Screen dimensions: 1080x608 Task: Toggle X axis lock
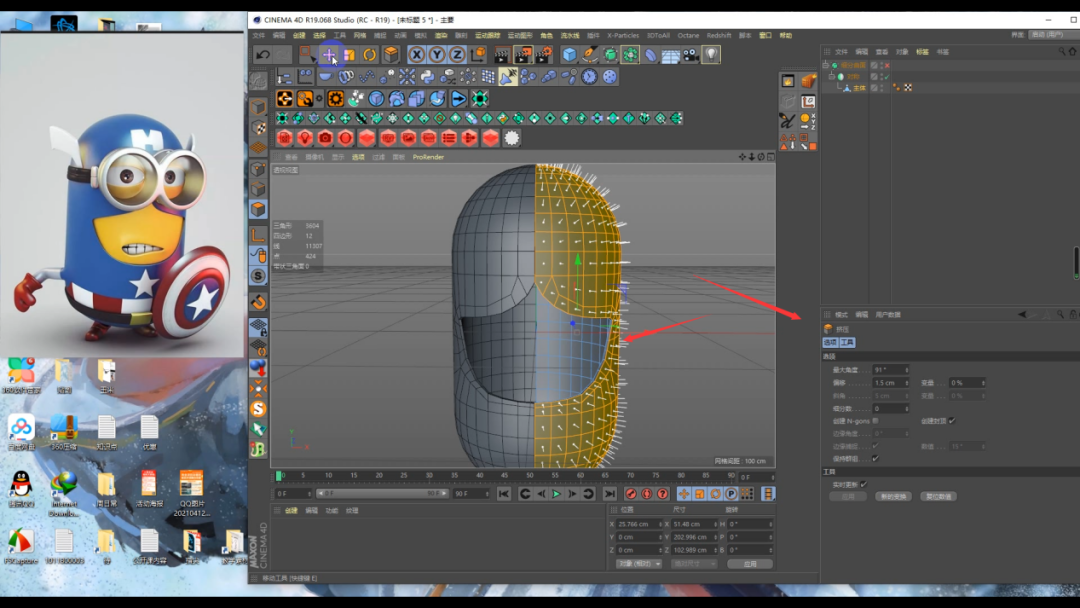pos(416,54)
